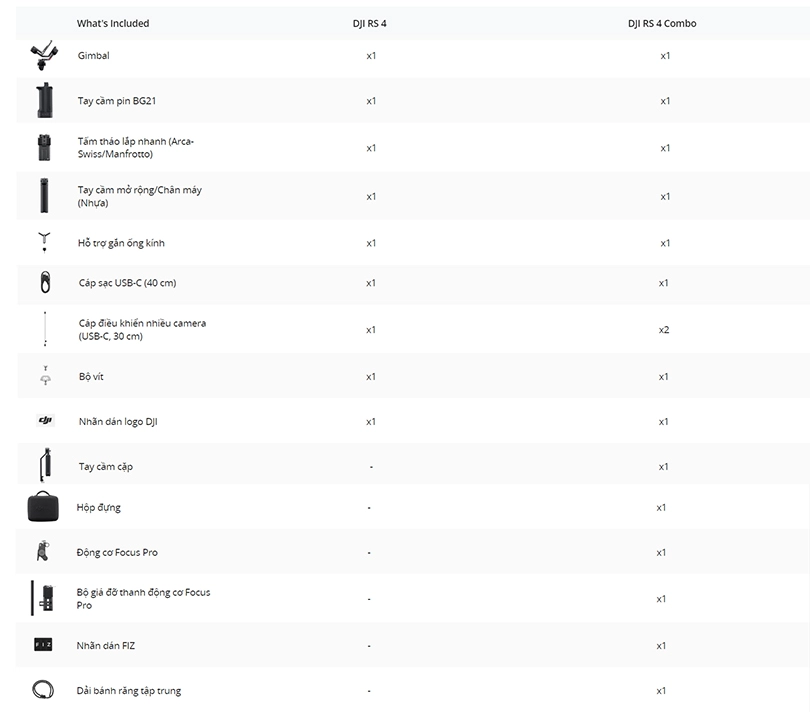810x714 pixels.
Task: Click the briefcase handle icon
Action: 44,466
